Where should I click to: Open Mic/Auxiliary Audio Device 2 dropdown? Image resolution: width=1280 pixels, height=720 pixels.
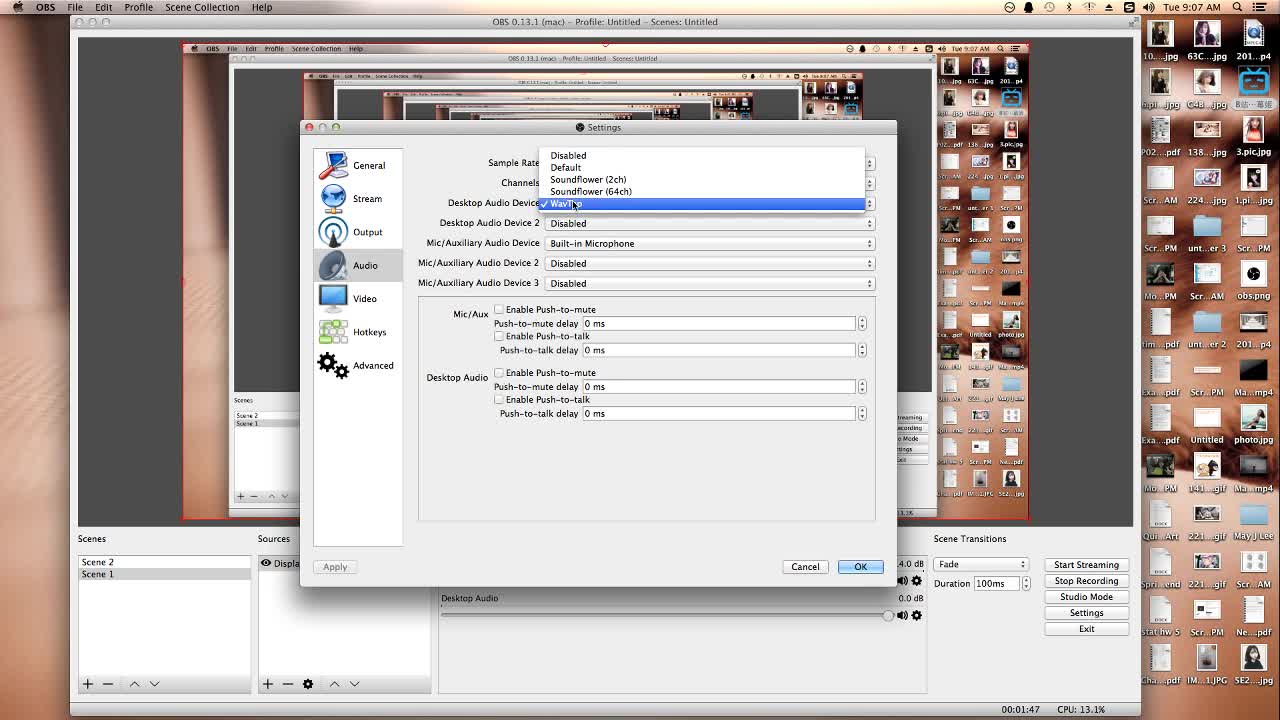(709, 263)
